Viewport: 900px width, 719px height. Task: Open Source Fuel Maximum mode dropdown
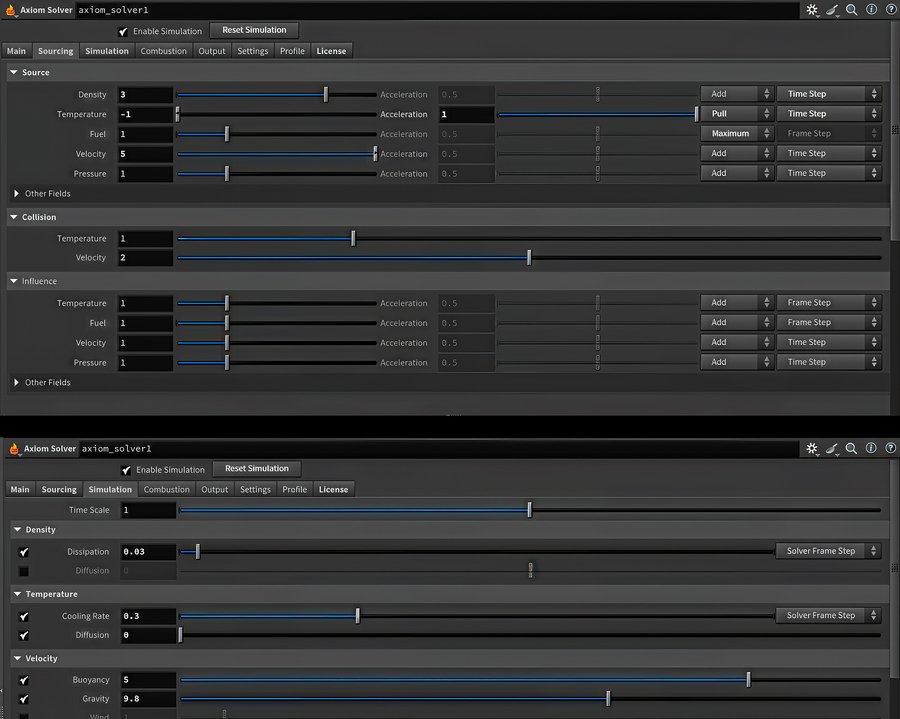coord(737,133)
